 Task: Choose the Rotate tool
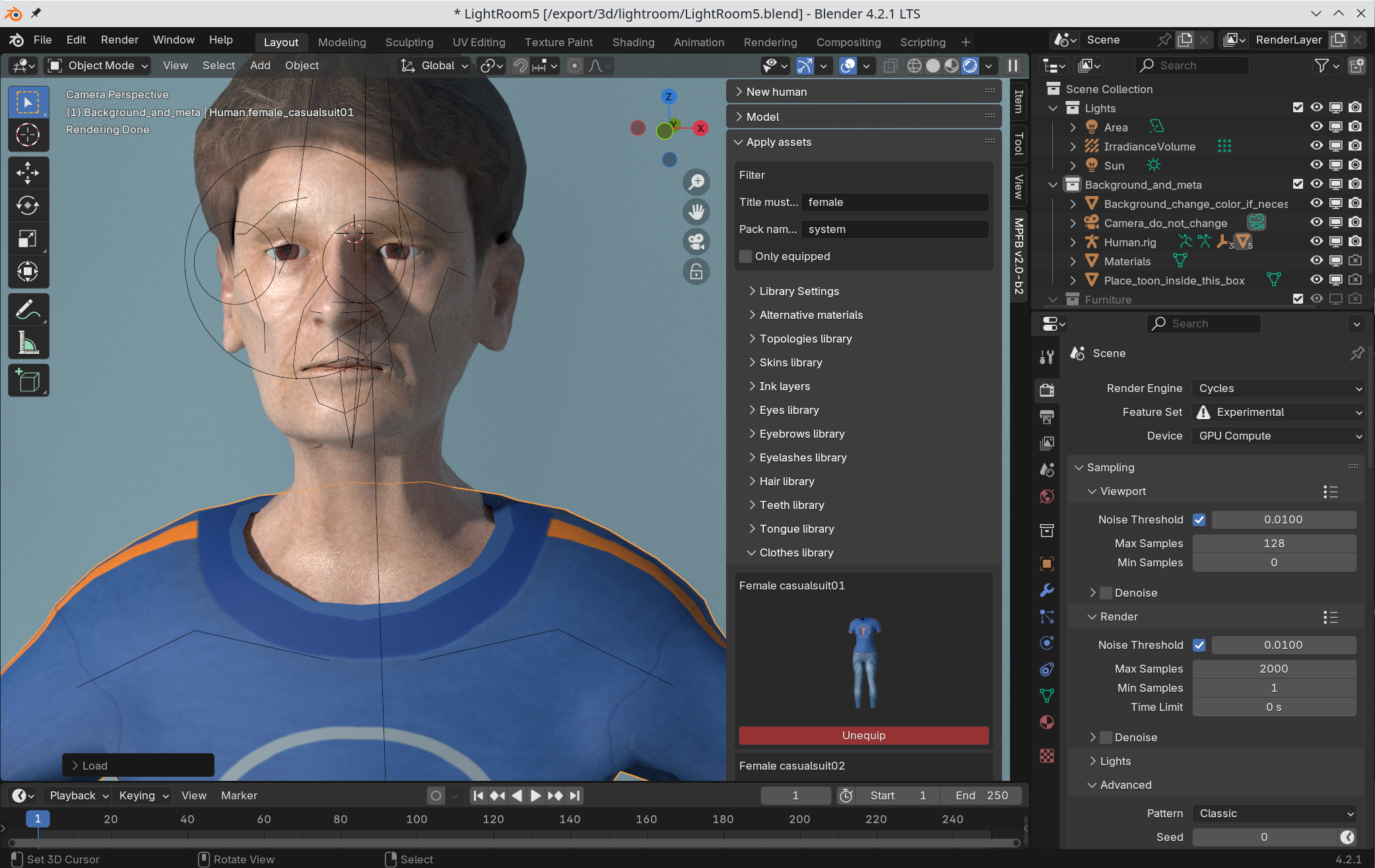(x=28, y=206)
